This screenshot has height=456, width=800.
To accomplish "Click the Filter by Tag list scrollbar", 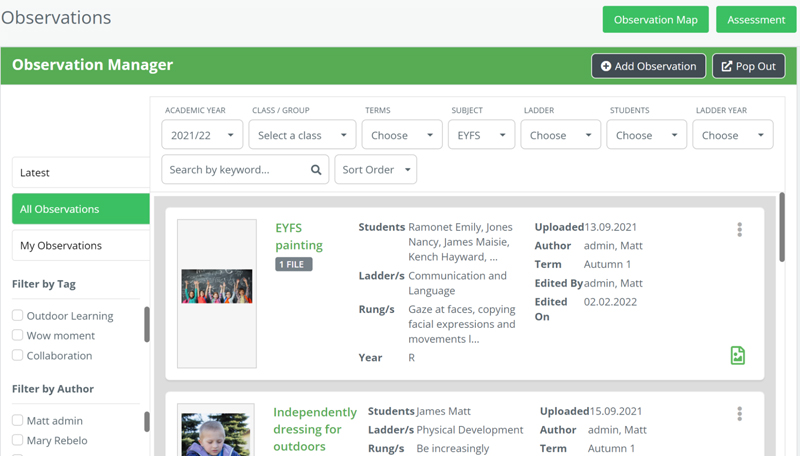I will [x=147, y=324].
